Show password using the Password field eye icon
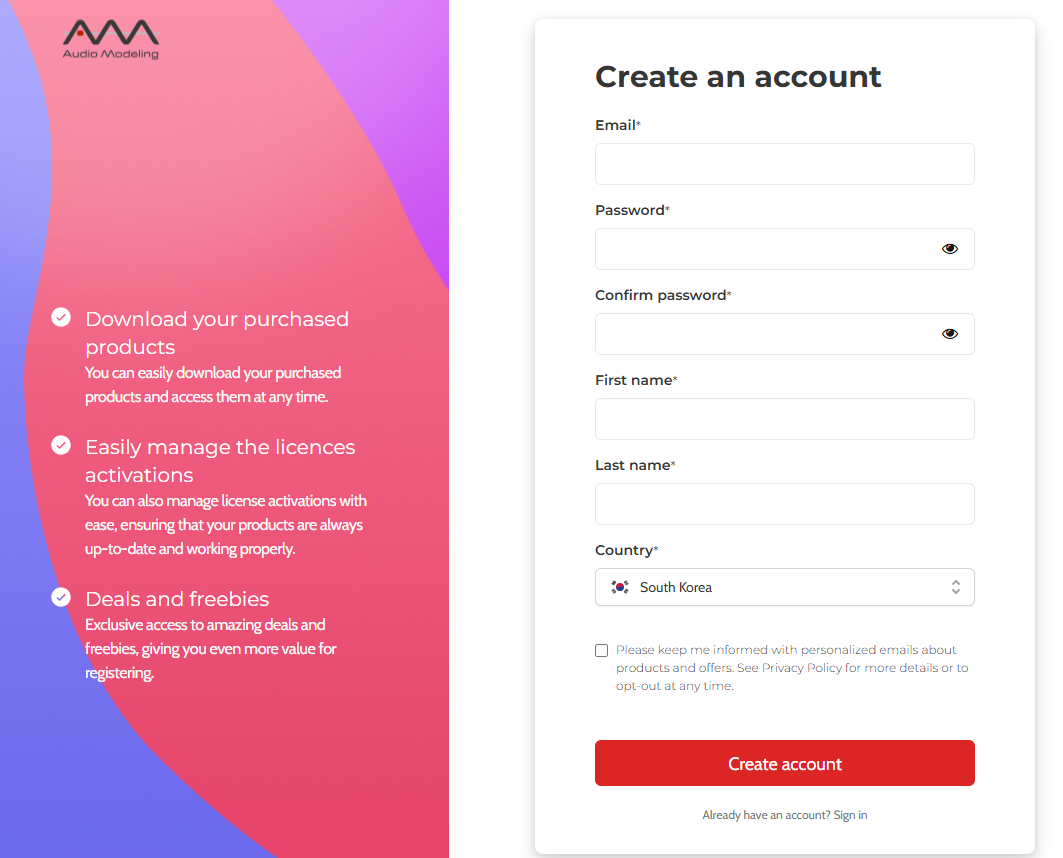The height and width of the screenshot is (858, 1063). click(950, 249)
